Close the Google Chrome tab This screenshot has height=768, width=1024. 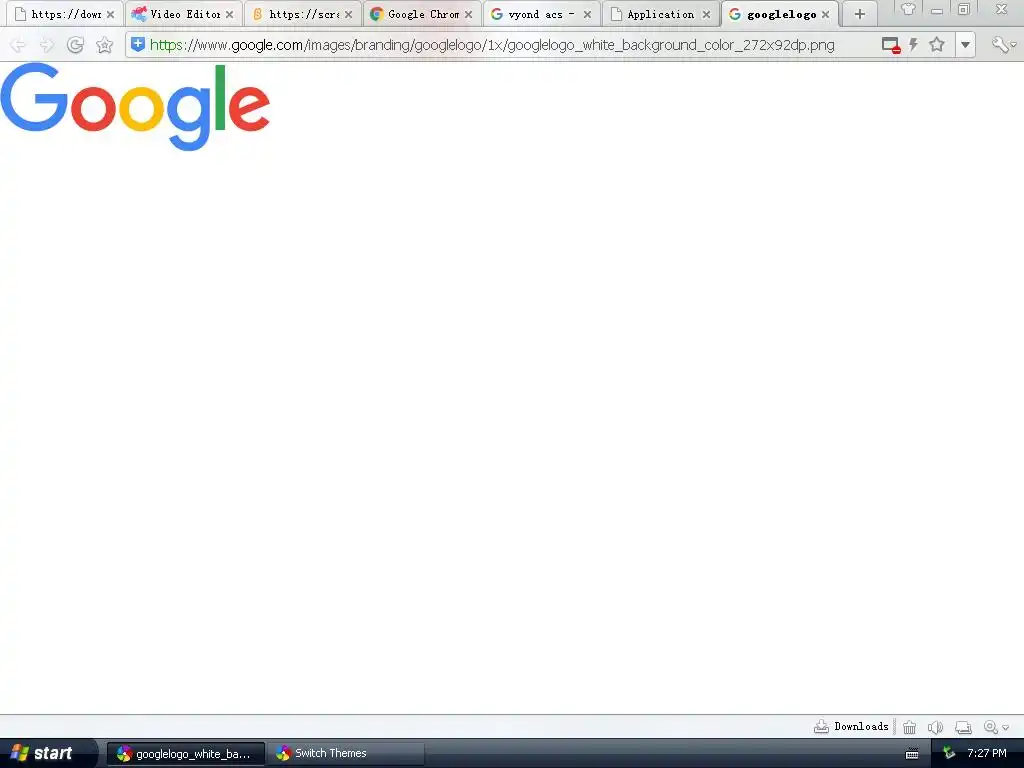point(468,14)
